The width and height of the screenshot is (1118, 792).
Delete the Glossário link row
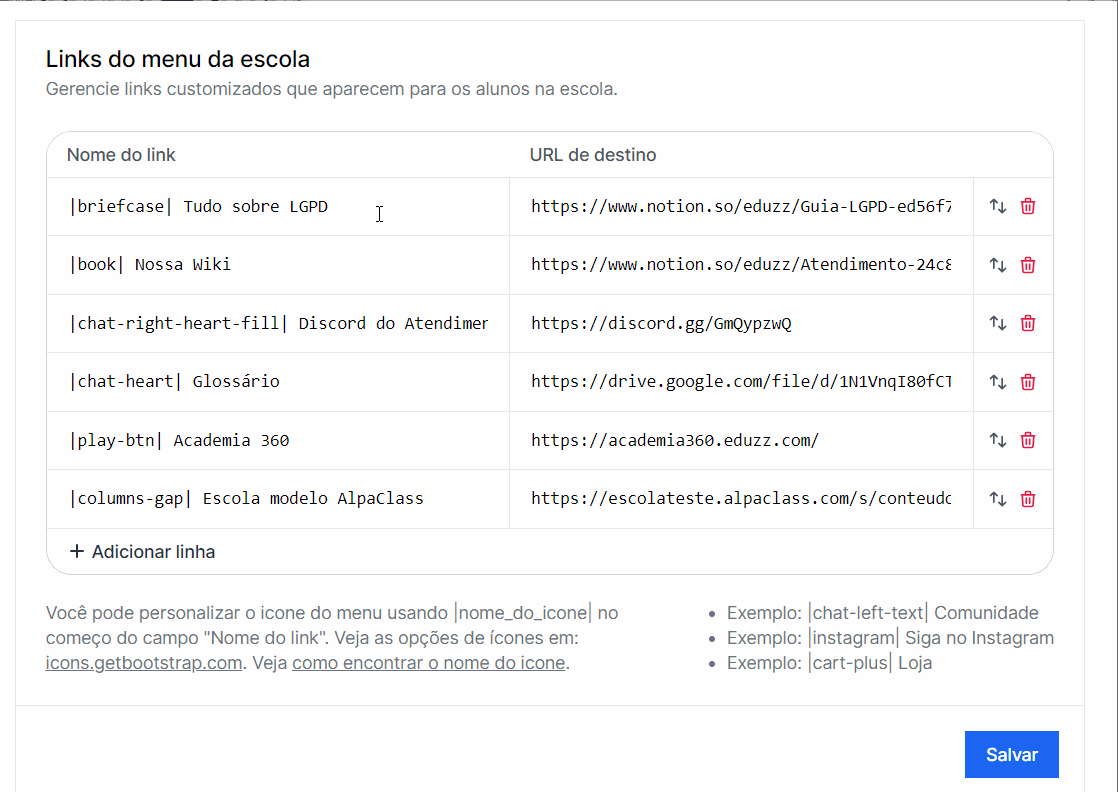(x=1028, y=382)
